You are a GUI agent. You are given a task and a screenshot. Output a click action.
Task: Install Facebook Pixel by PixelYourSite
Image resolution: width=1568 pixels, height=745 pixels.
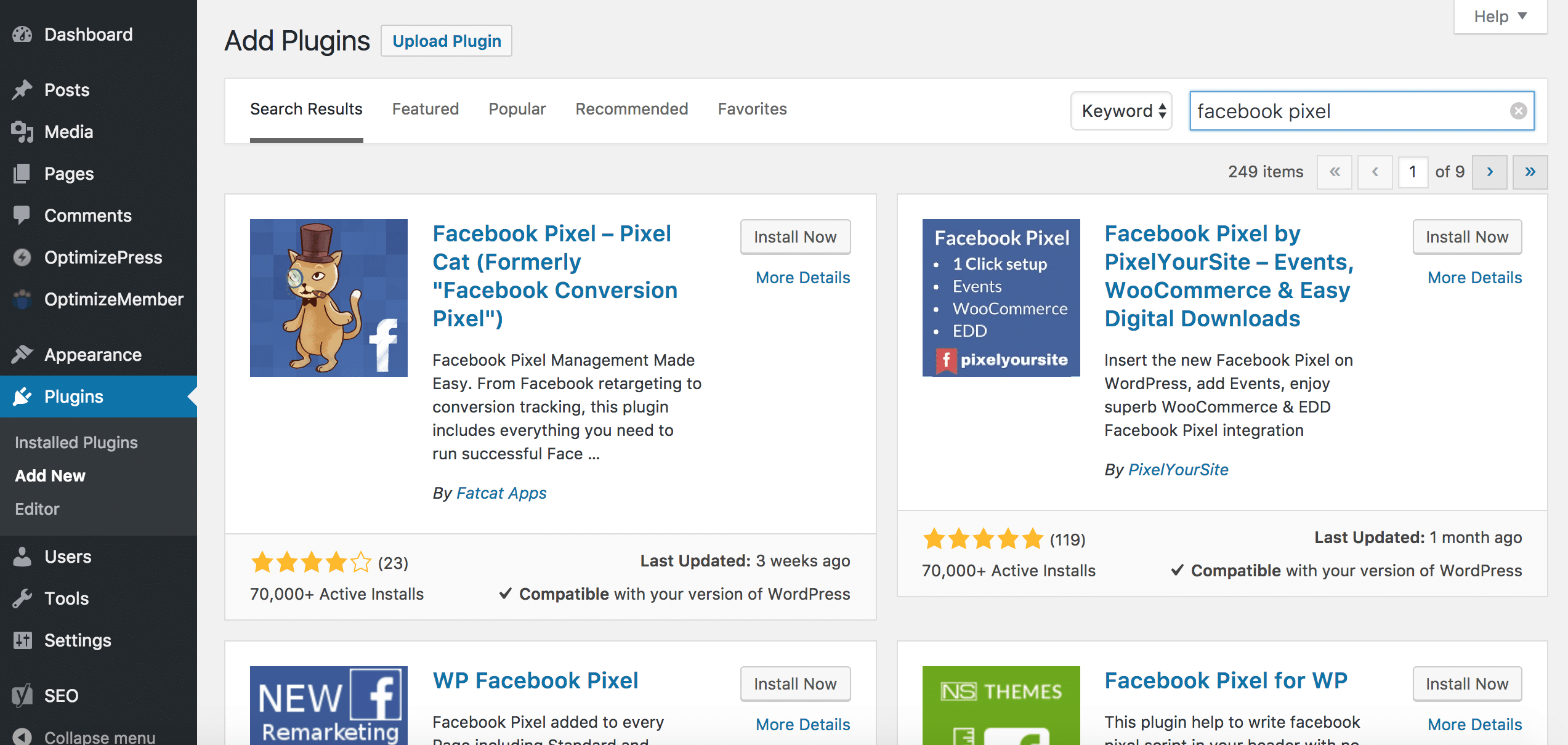pyautogui.click(x=1467, y=237)
